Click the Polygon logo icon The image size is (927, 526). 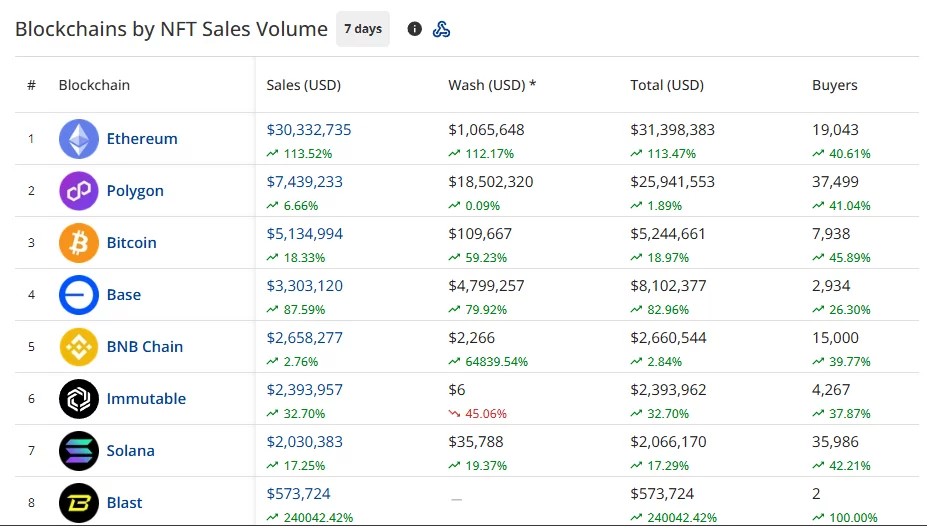[79, 191]
